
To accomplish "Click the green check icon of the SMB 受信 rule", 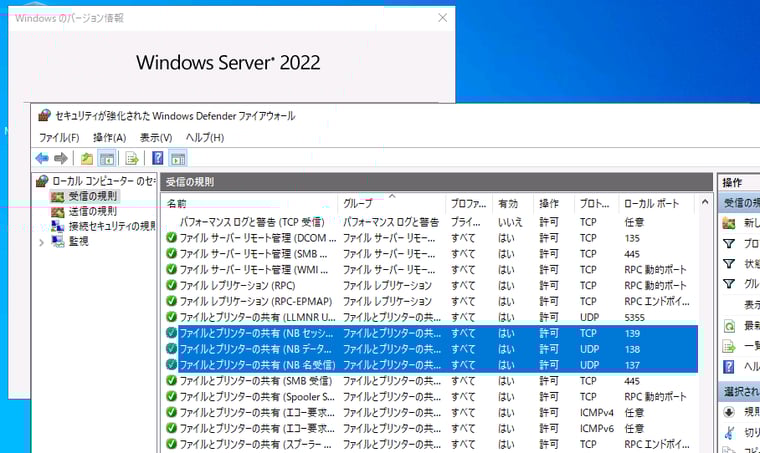I will (x=171, y=380).
